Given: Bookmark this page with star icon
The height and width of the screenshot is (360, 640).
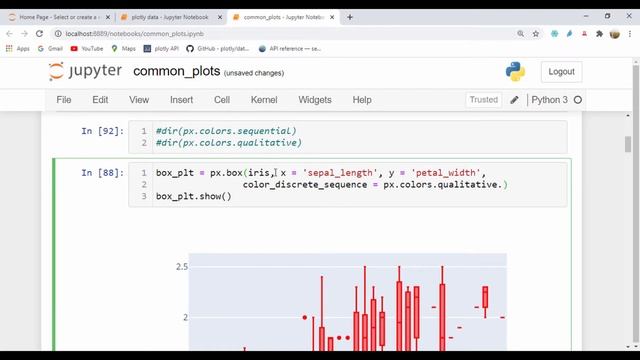Looking at the screenshot, I should click(x=536, y=34).
